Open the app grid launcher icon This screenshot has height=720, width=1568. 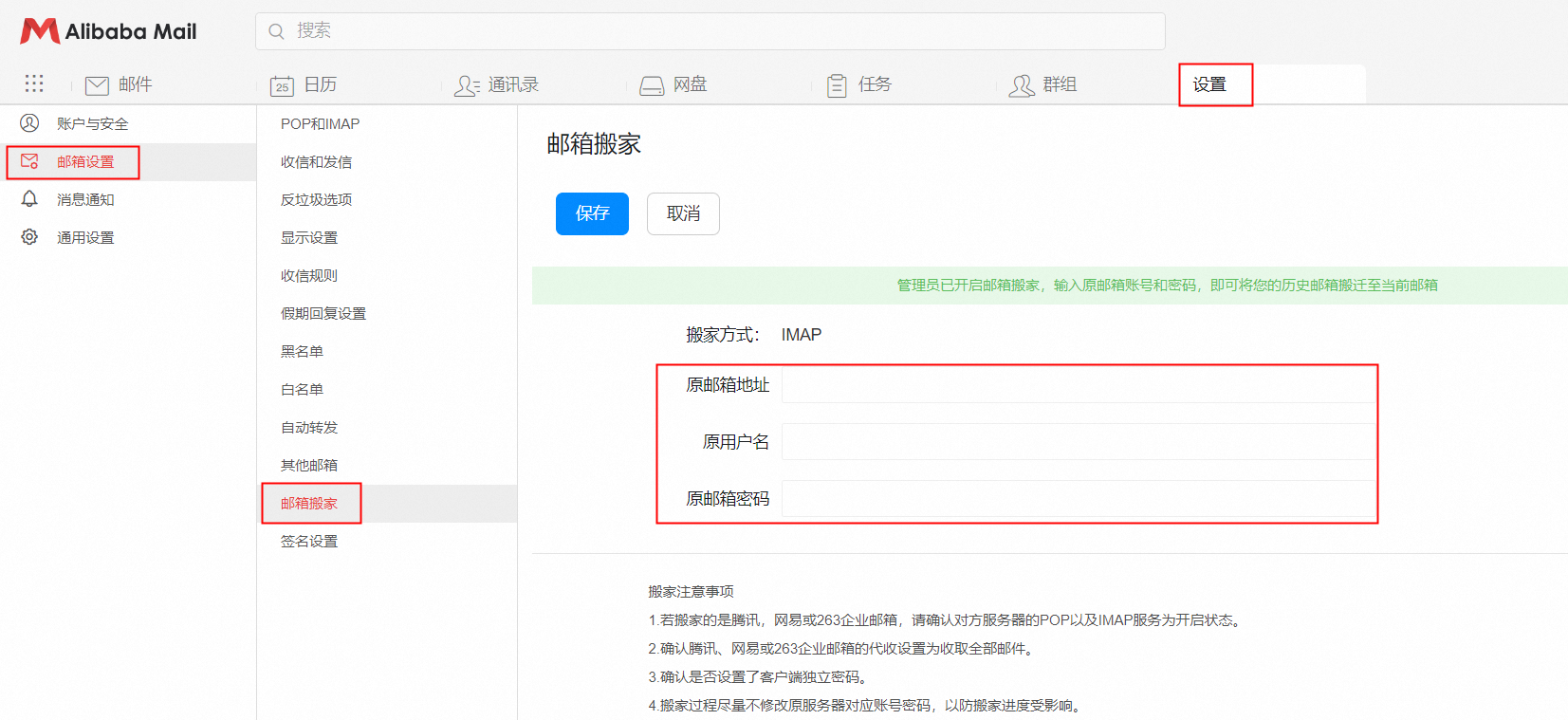point(34,83)
